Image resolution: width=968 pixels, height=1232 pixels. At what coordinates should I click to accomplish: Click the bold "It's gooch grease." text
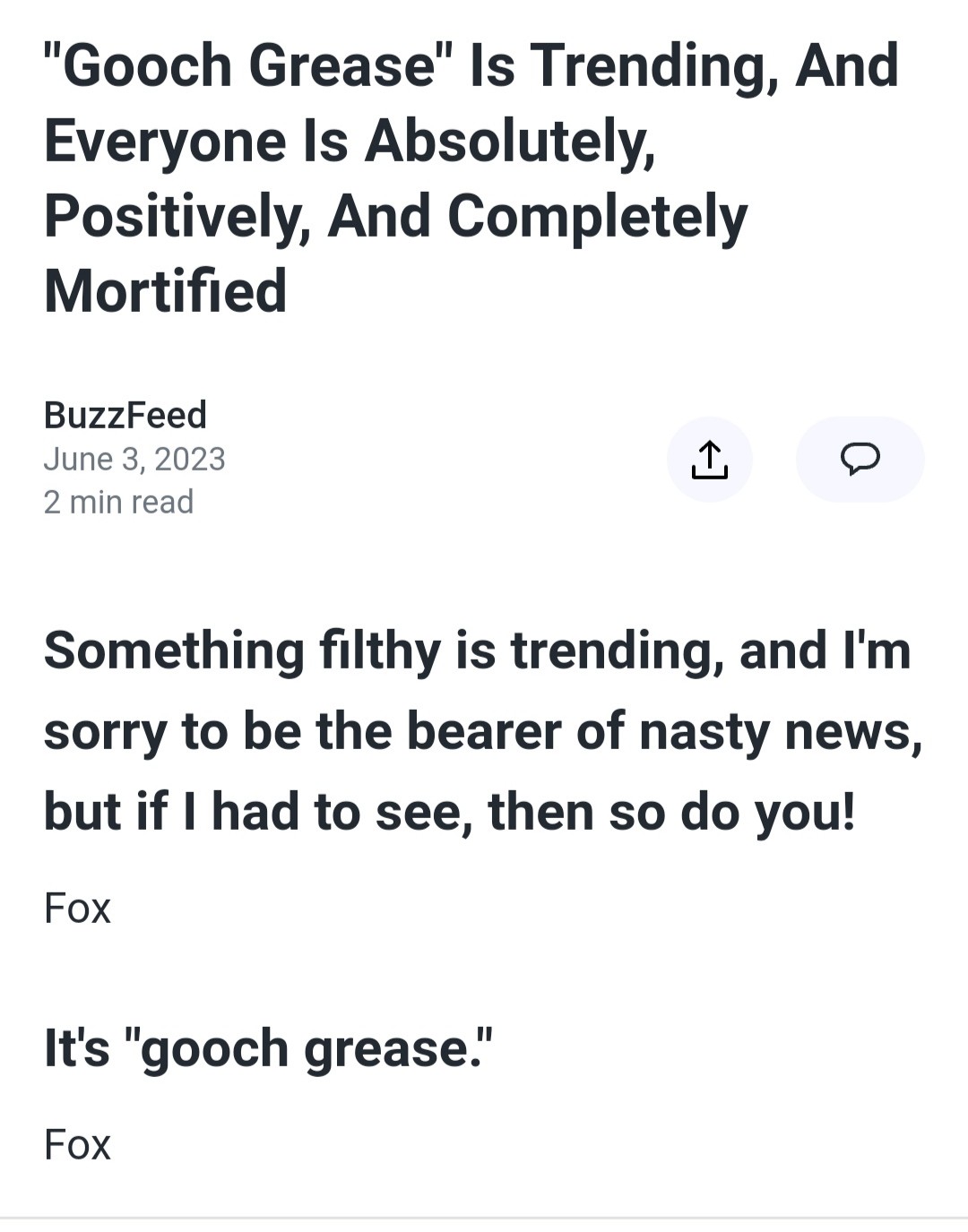[x=268, y=1048]
